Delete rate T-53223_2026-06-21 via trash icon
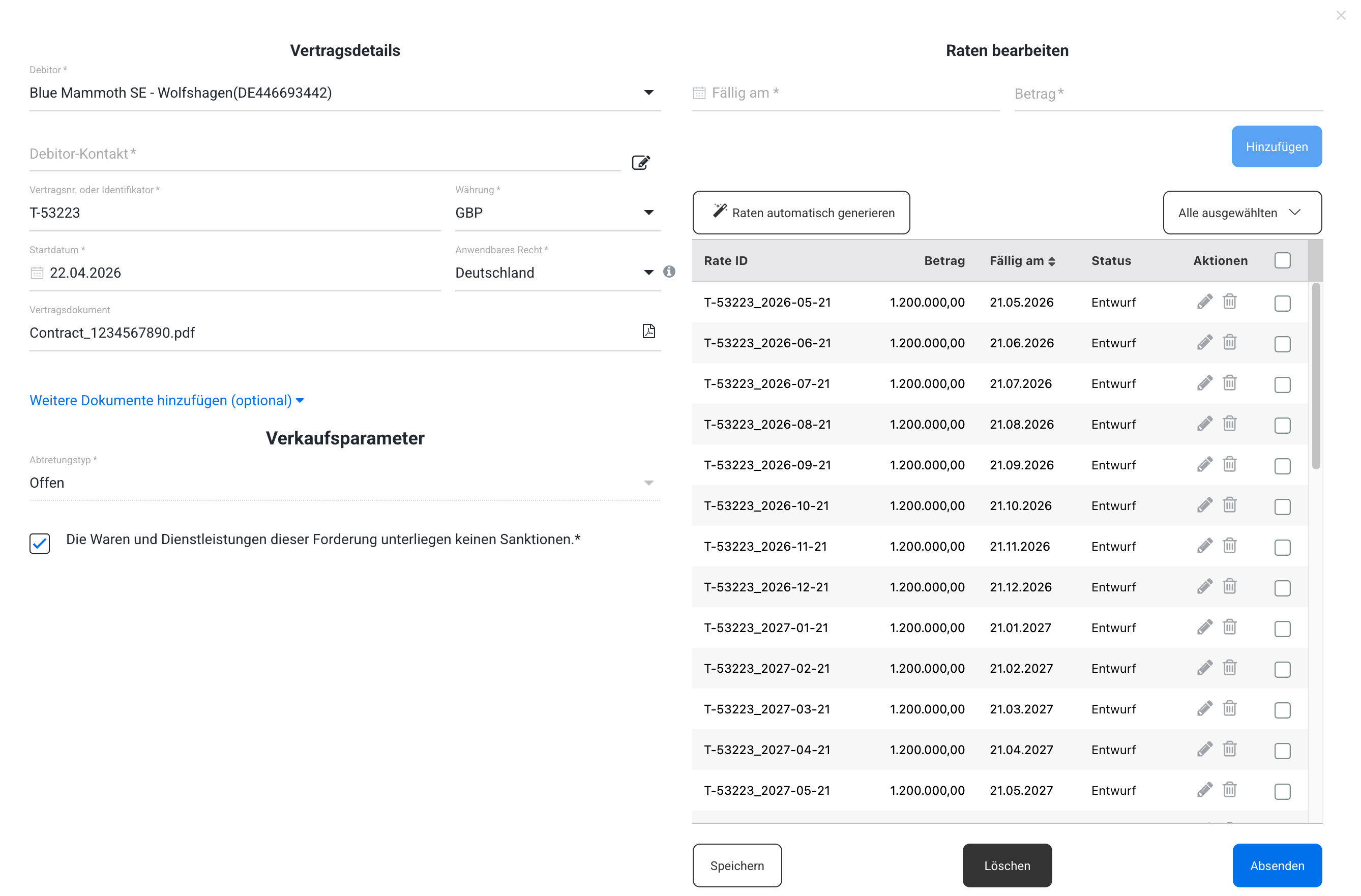This screenshot has height=896, width=1361. [1229, 342]
